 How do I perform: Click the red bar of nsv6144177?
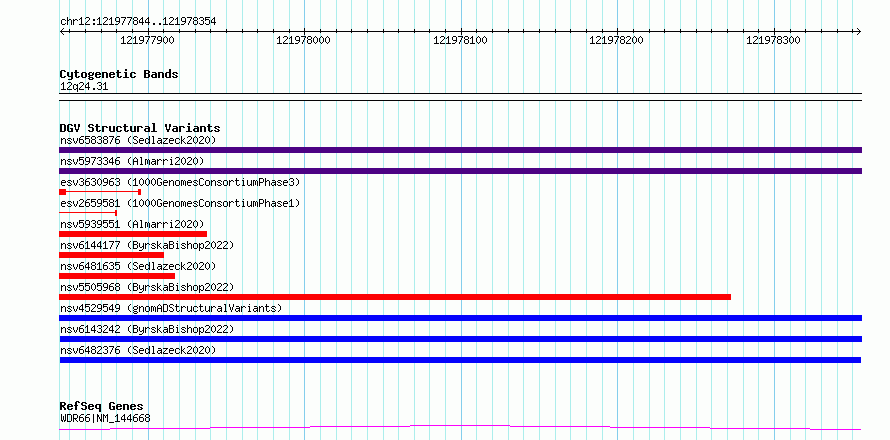pyautogui.click(x=111, y=255)
